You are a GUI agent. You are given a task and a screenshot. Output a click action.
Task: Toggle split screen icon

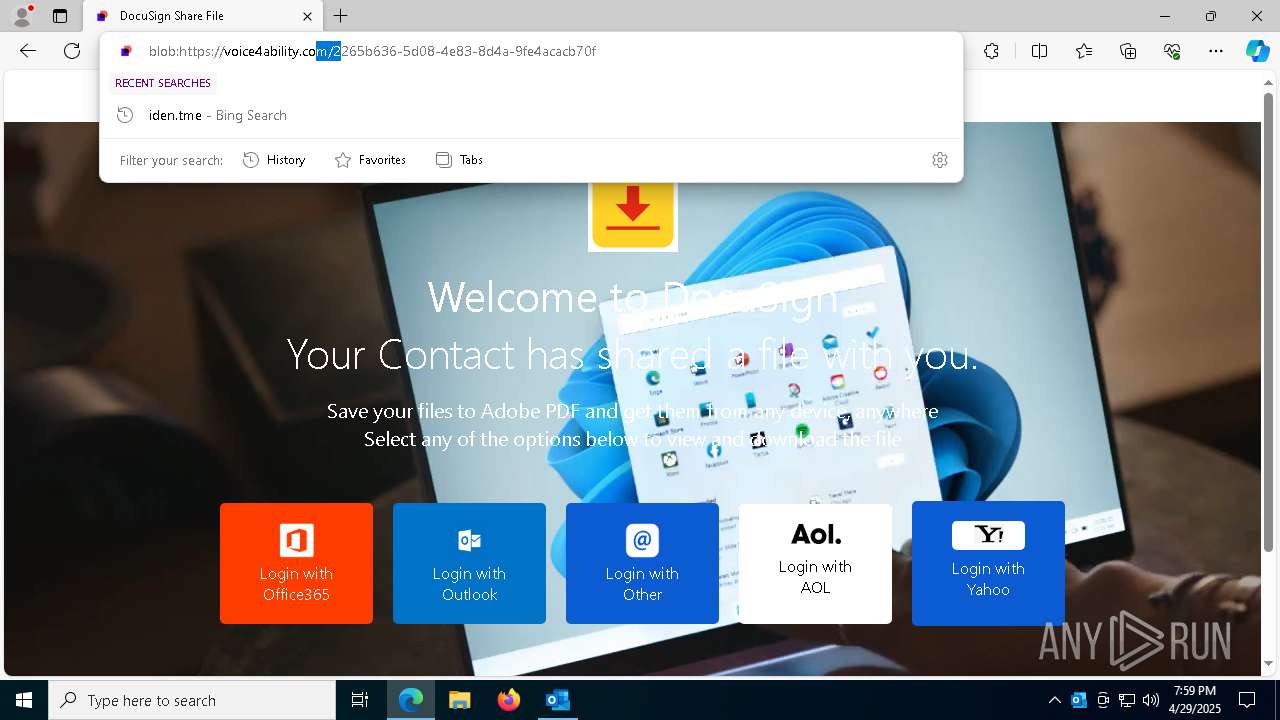1039,51
